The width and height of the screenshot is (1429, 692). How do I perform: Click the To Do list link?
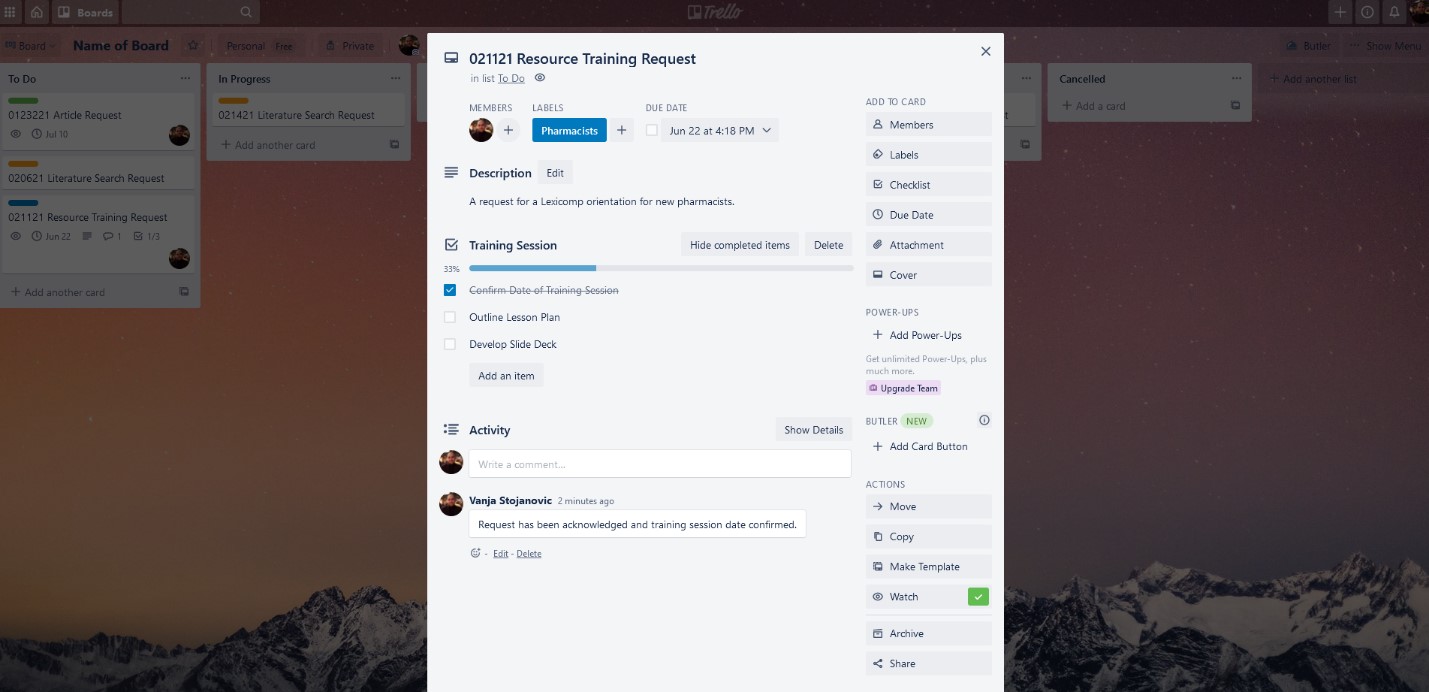tap(511, 78)
